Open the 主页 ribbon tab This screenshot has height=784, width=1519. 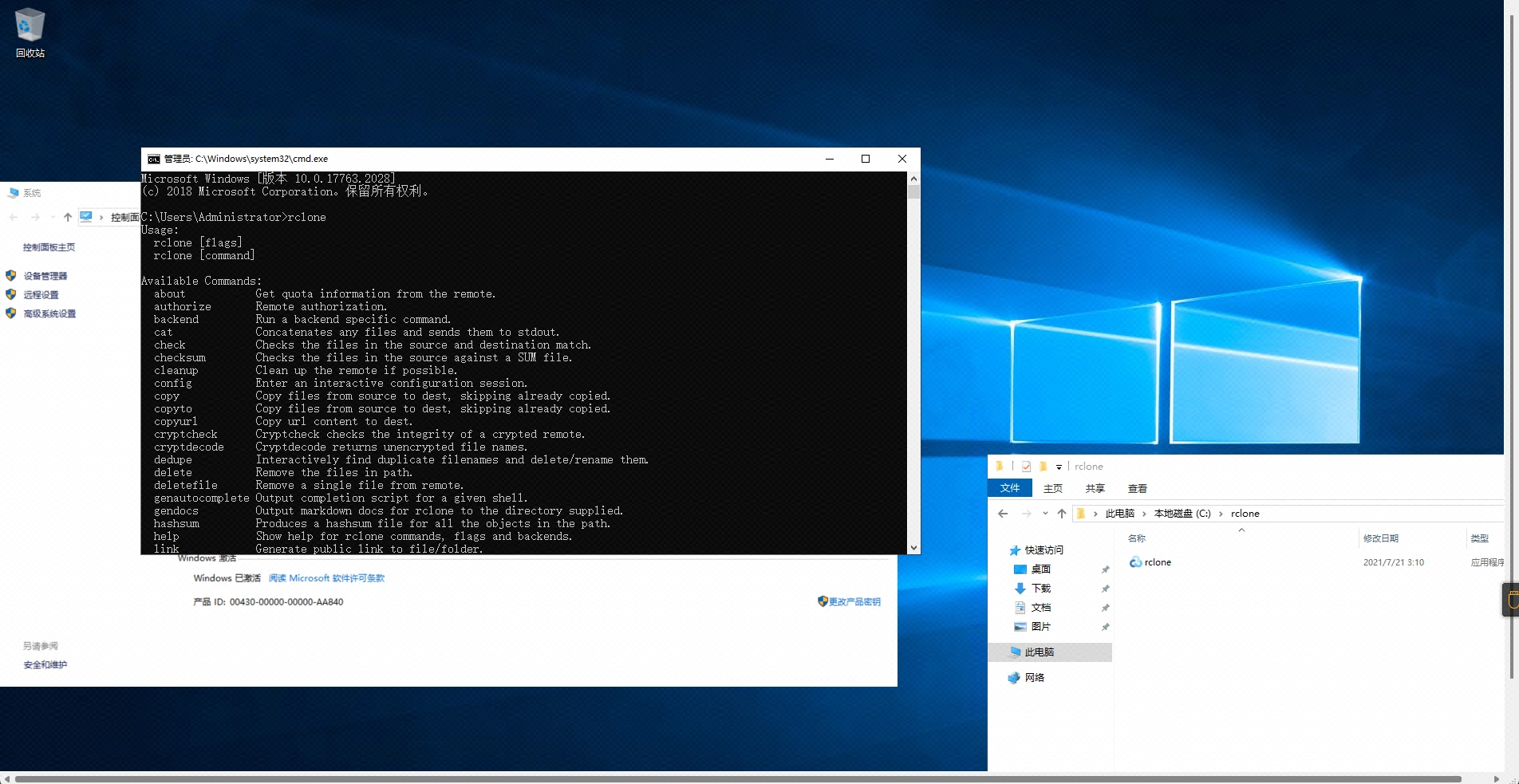click(x=1053, y=488)
